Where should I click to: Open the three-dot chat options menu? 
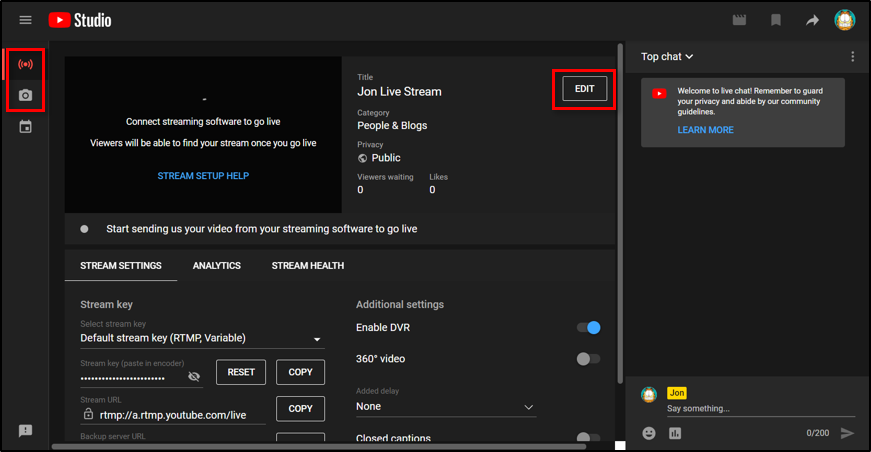pos(852,57)
